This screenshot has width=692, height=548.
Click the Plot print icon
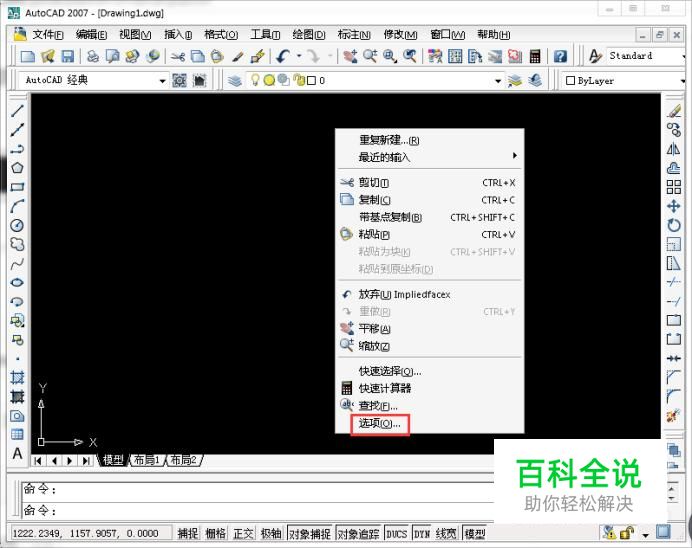92,56
